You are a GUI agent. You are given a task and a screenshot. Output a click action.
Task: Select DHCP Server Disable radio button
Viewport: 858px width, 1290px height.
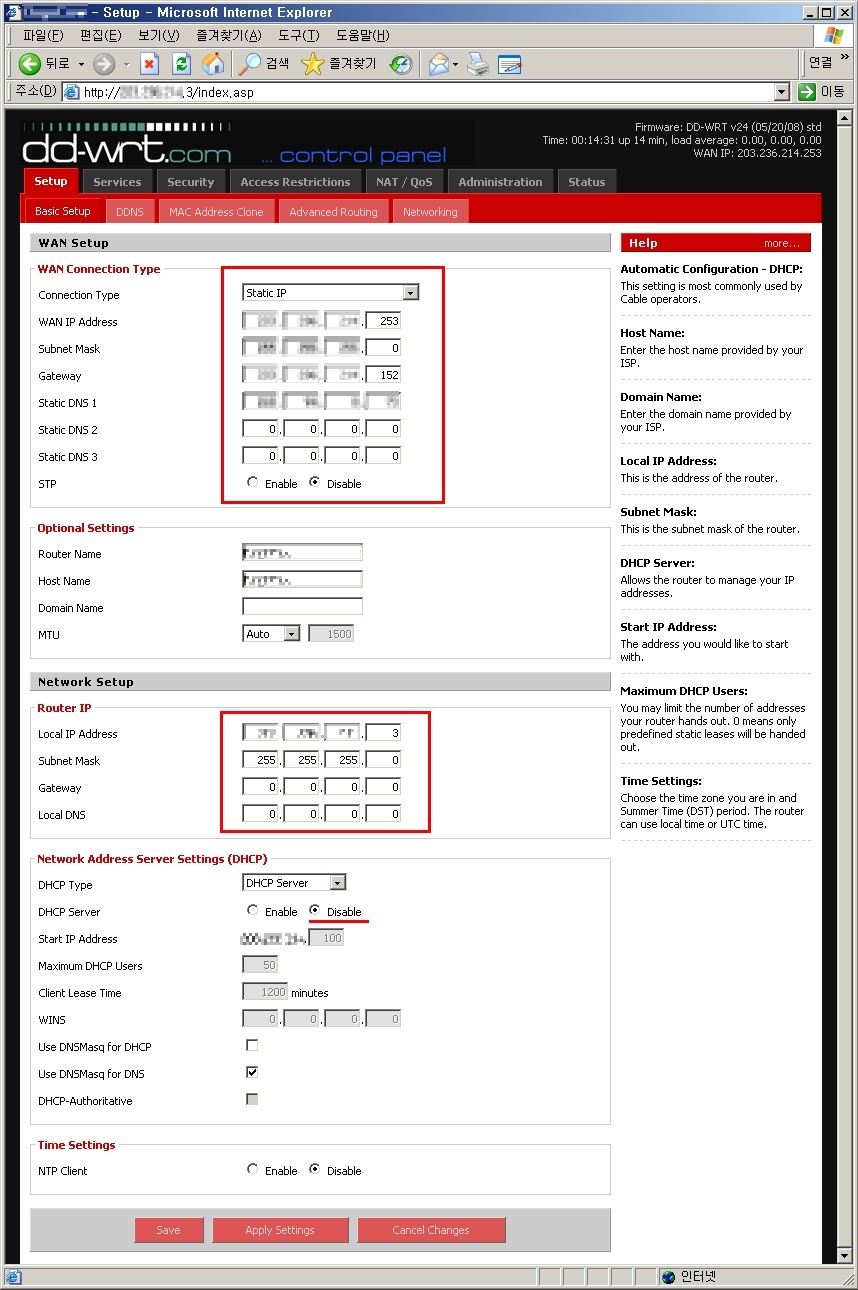pos(315,911)
